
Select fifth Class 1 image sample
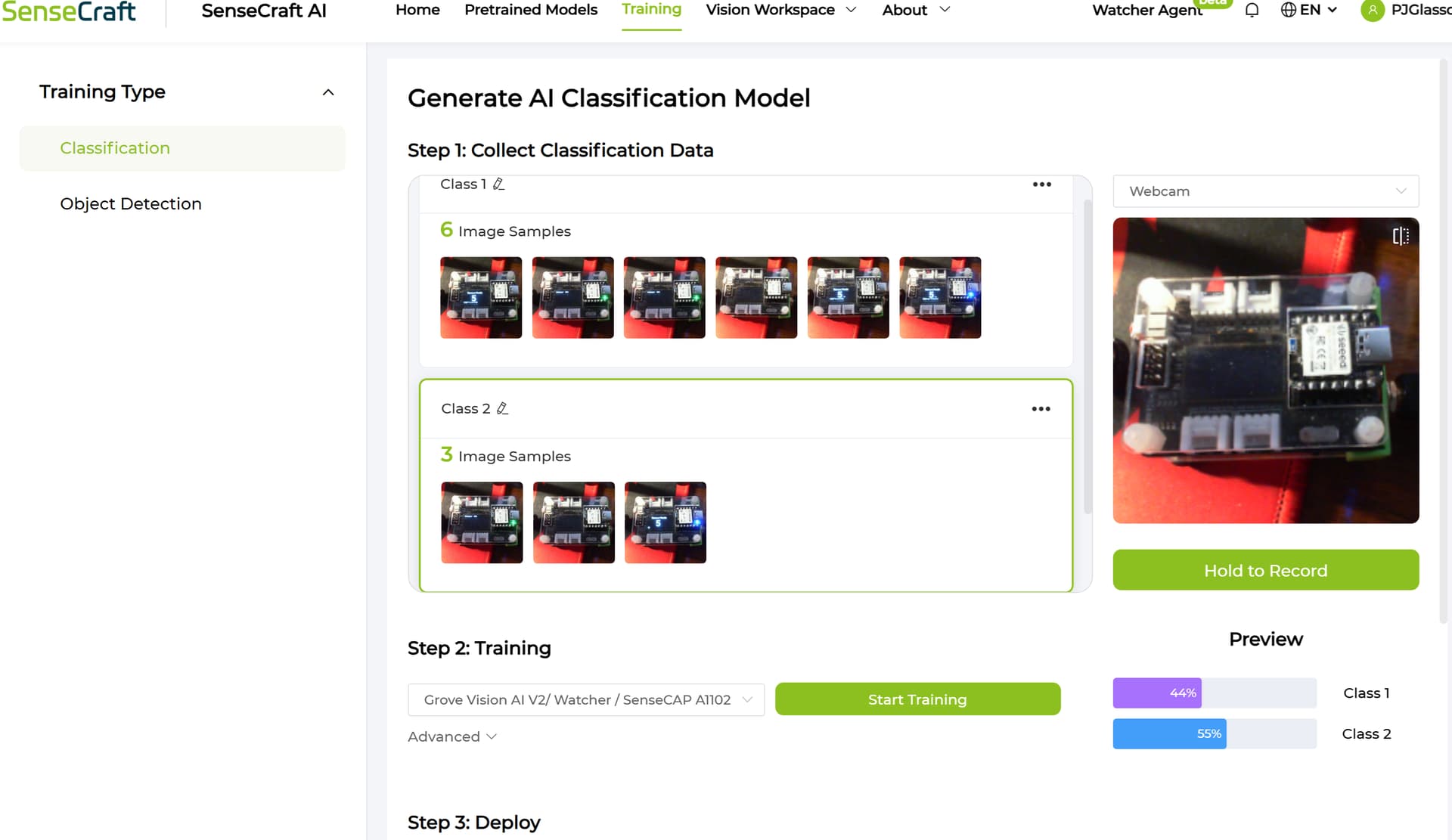848,297
